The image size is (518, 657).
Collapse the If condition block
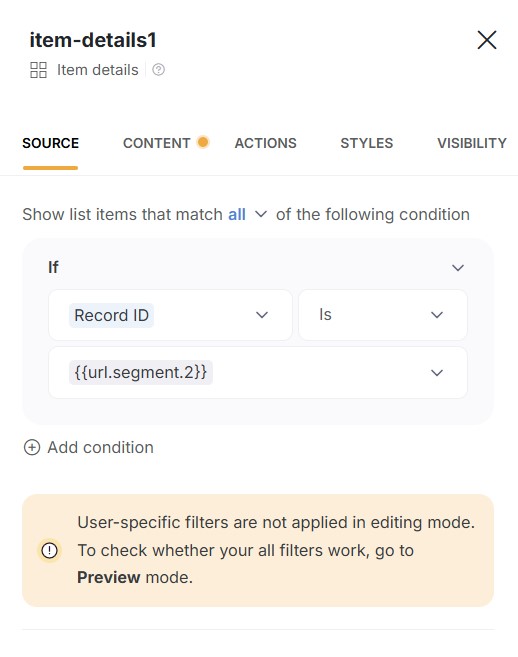click(x=458, y=267)
